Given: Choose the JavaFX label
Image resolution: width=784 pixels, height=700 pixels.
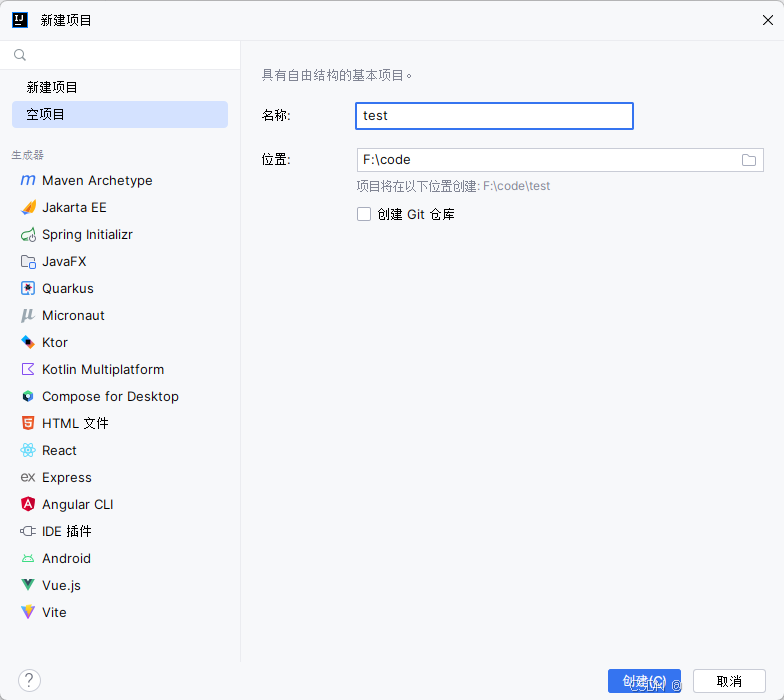Looking at the screenshot, I should pos(64,261).
